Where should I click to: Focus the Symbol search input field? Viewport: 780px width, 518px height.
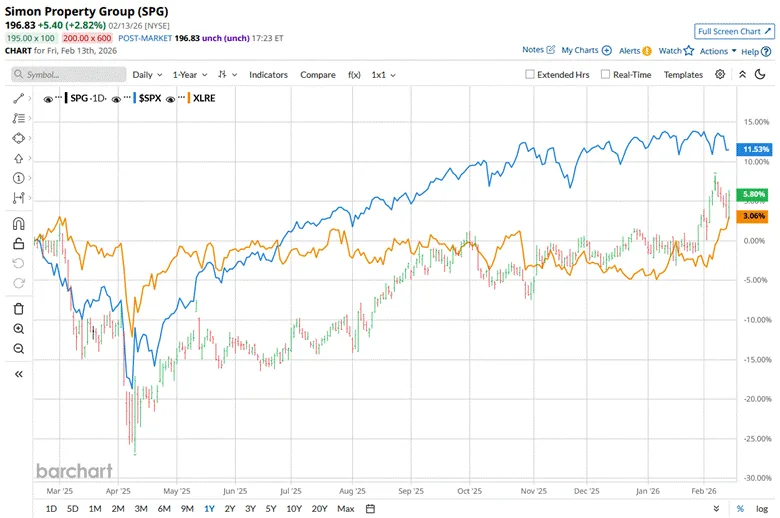click(69, 75)
